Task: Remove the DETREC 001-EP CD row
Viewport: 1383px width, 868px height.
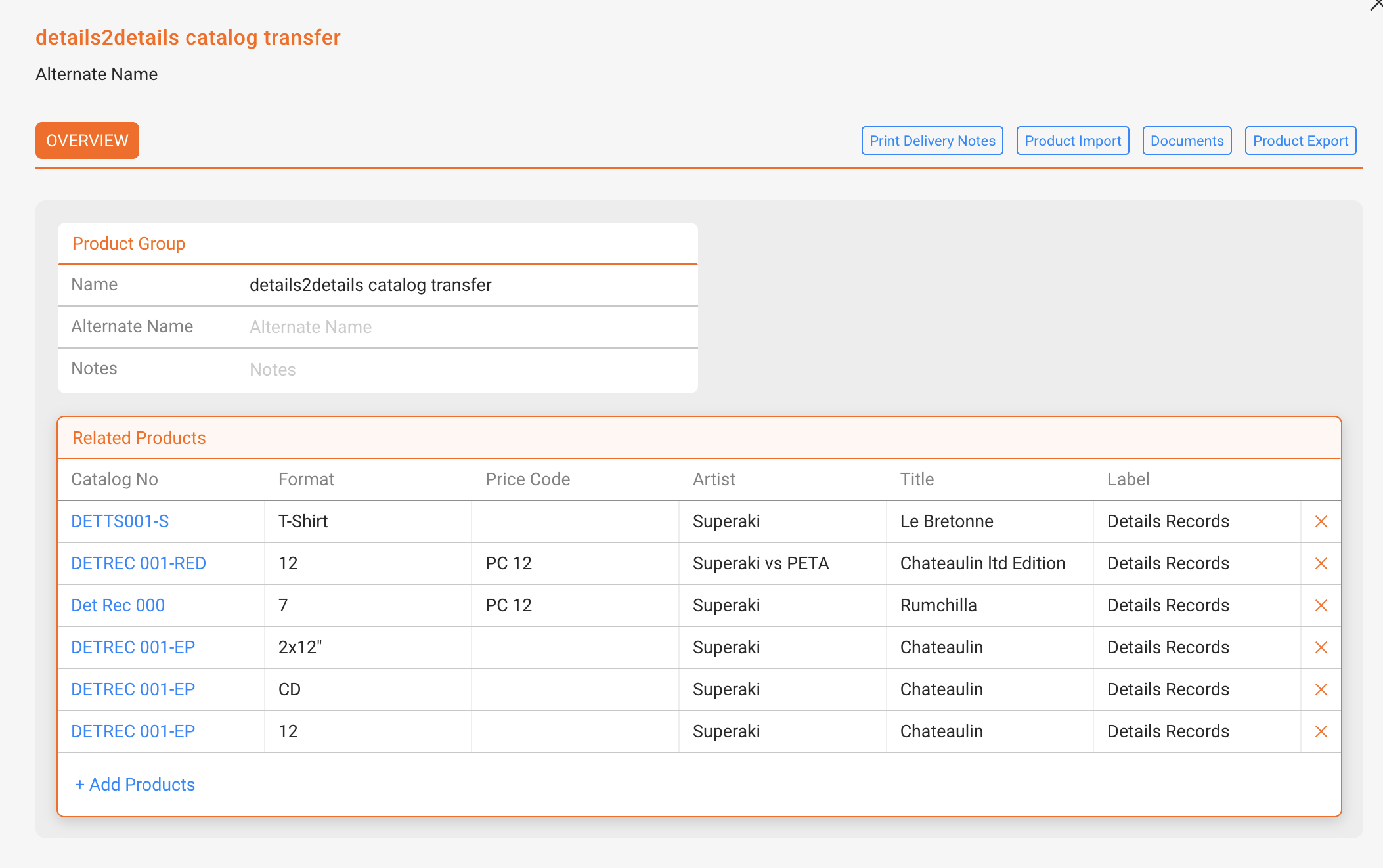Action: tap(1321, 689)
